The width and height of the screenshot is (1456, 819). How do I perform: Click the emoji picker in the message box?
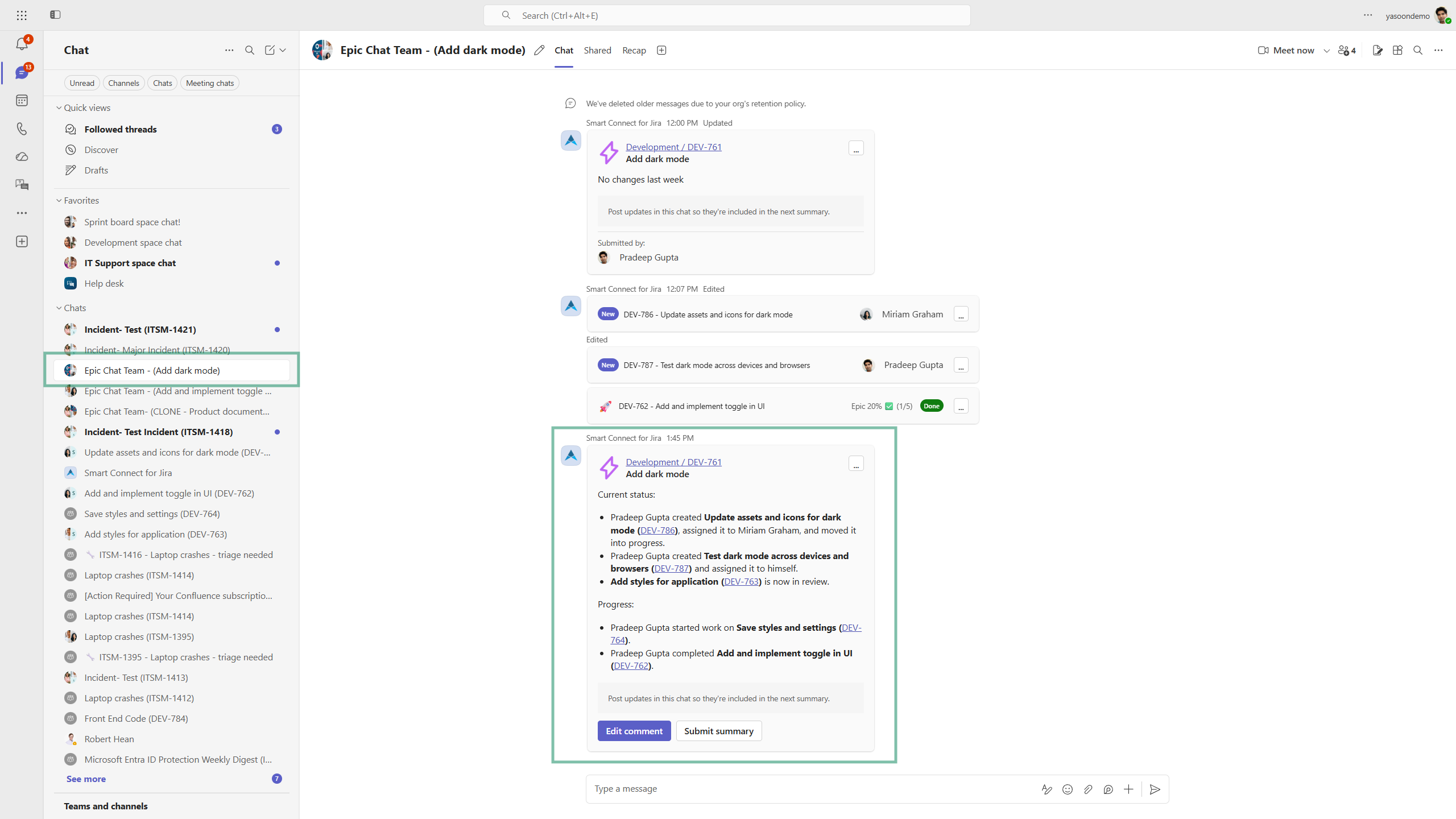(1068, 789)
